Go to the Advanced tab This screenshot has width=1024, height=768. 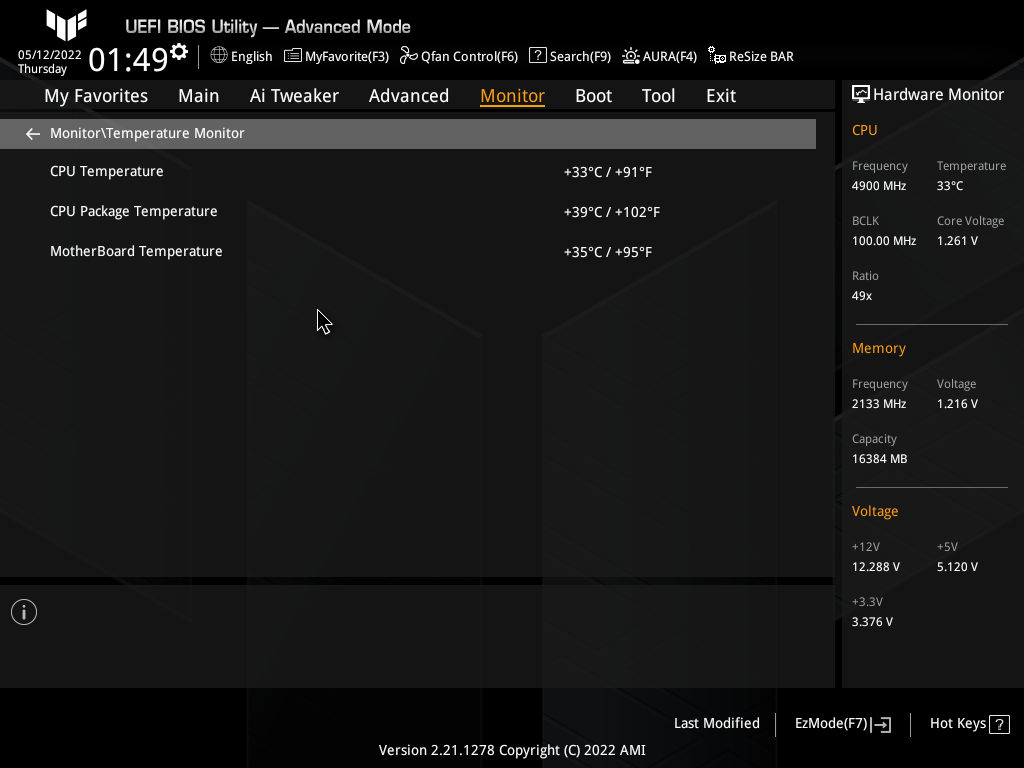(x=409, y=96)
